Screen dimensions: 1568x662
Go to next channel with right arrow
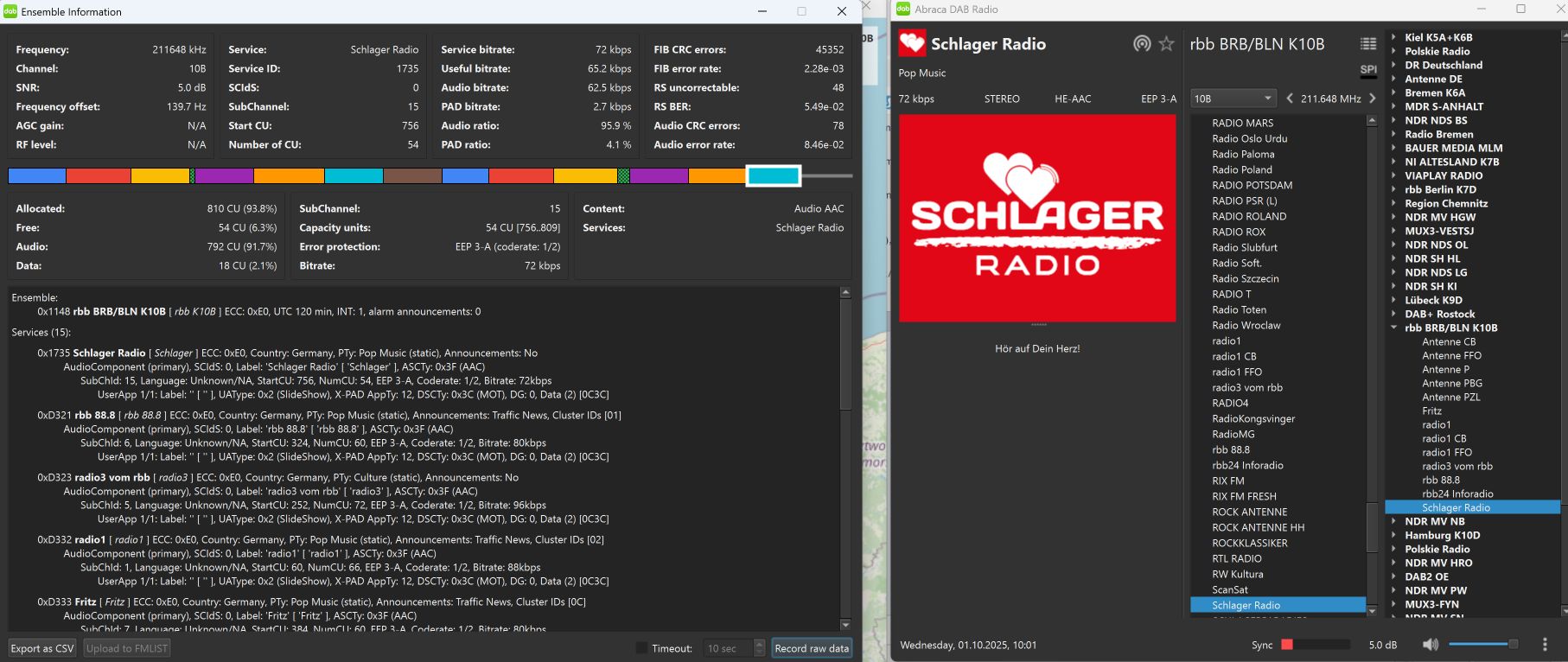pyautogui.click(x=1372, y=99)
